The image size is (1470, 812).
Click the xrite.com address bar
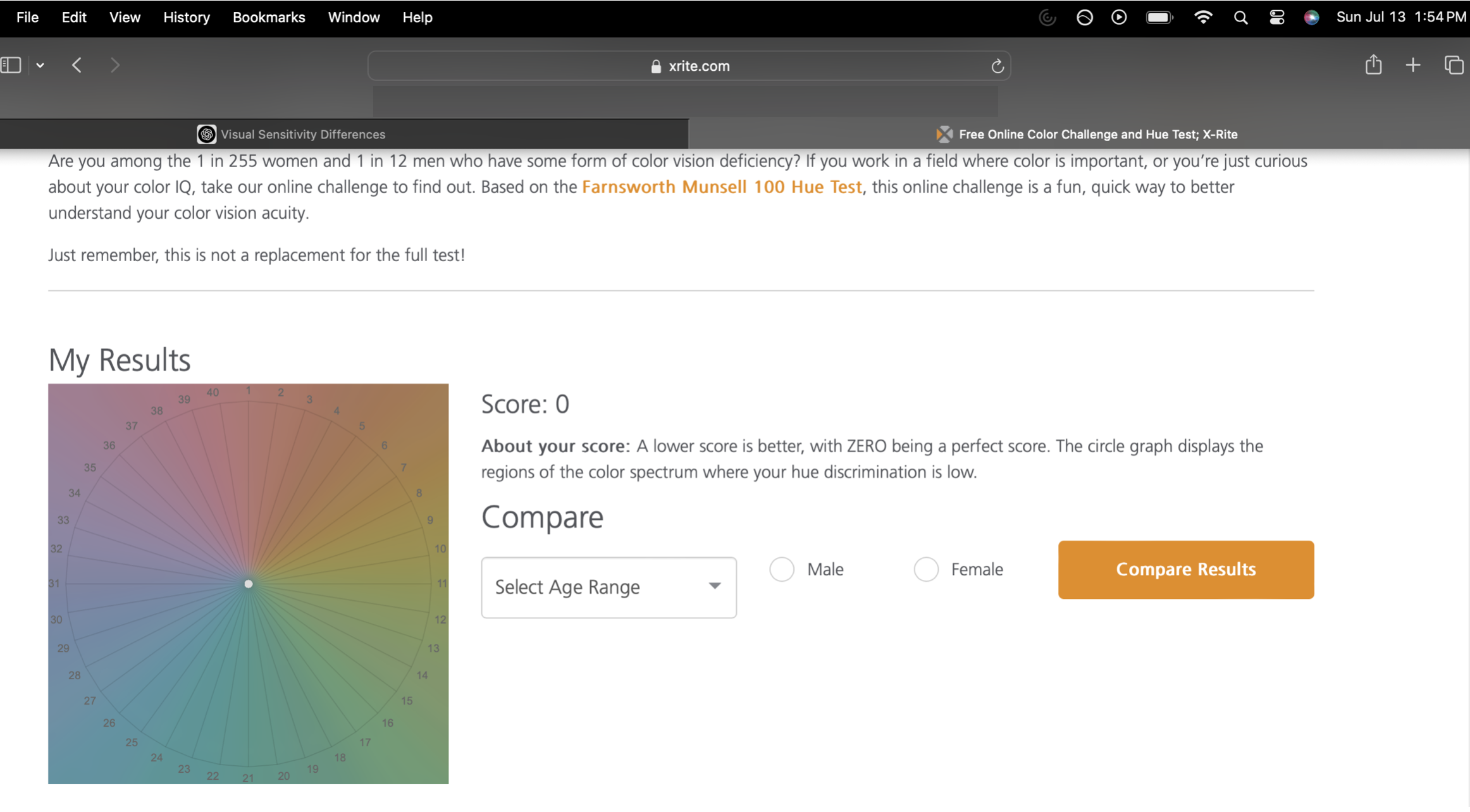point(689,66)
